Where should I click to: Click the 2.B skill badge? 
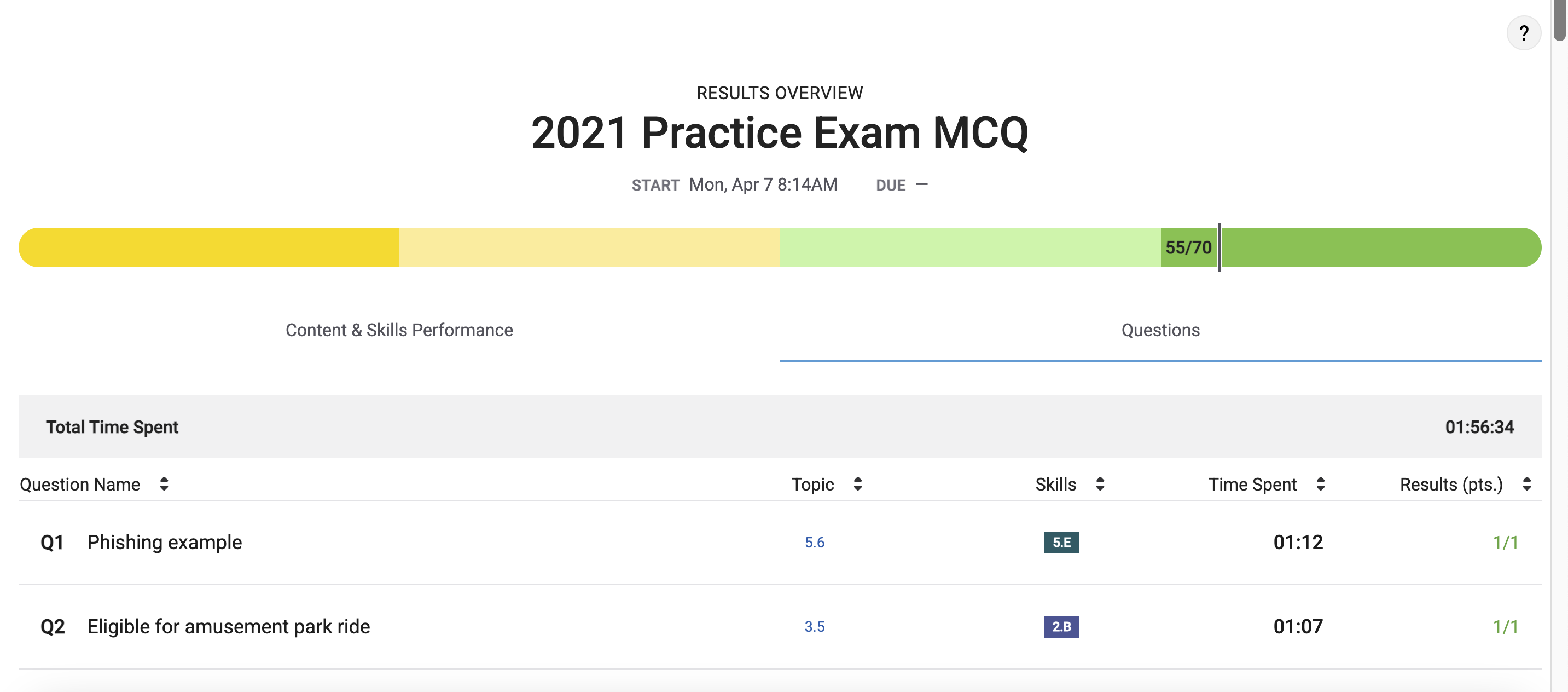pos(1061,626)
